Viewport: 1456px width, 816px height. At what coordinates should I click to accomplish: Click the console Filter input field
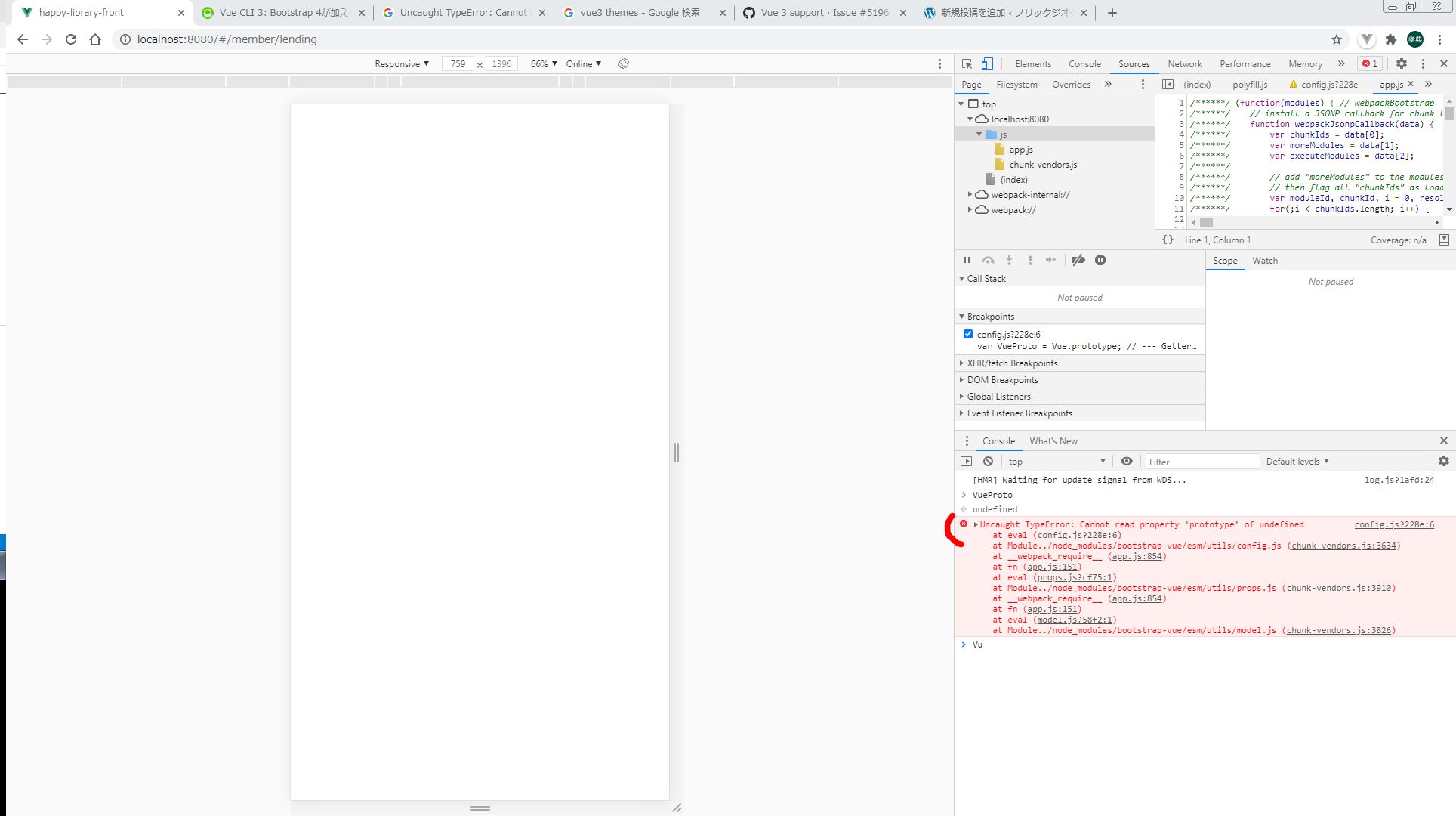click(x=1201, y=462)
